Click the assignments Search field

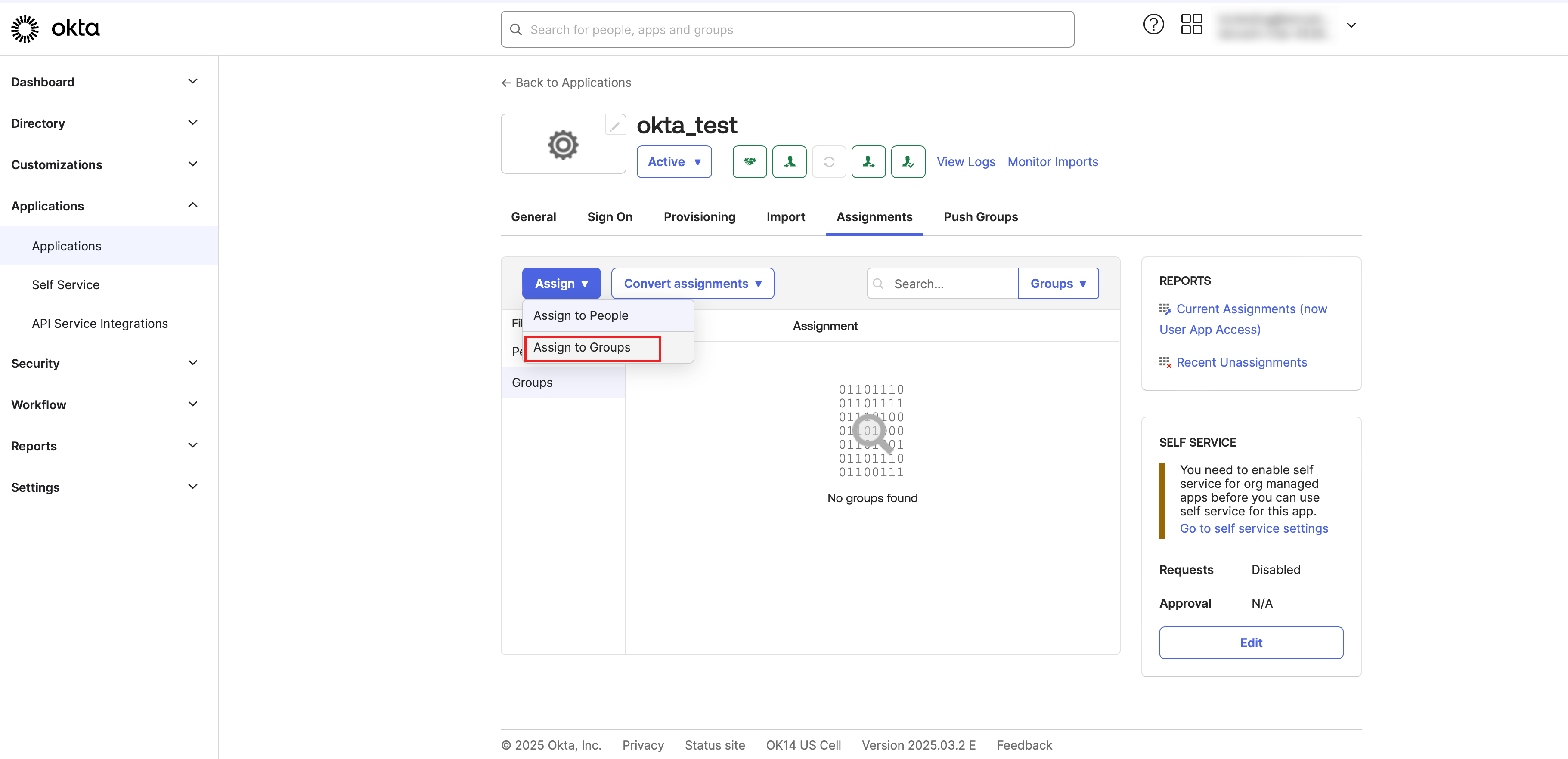pos(950,284)
